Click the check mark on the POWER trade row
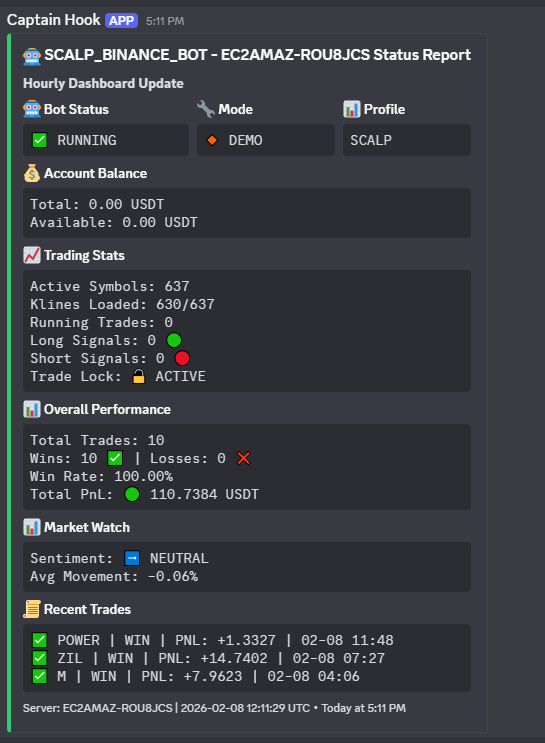The image size is (545, 743). tap(39, 640)
